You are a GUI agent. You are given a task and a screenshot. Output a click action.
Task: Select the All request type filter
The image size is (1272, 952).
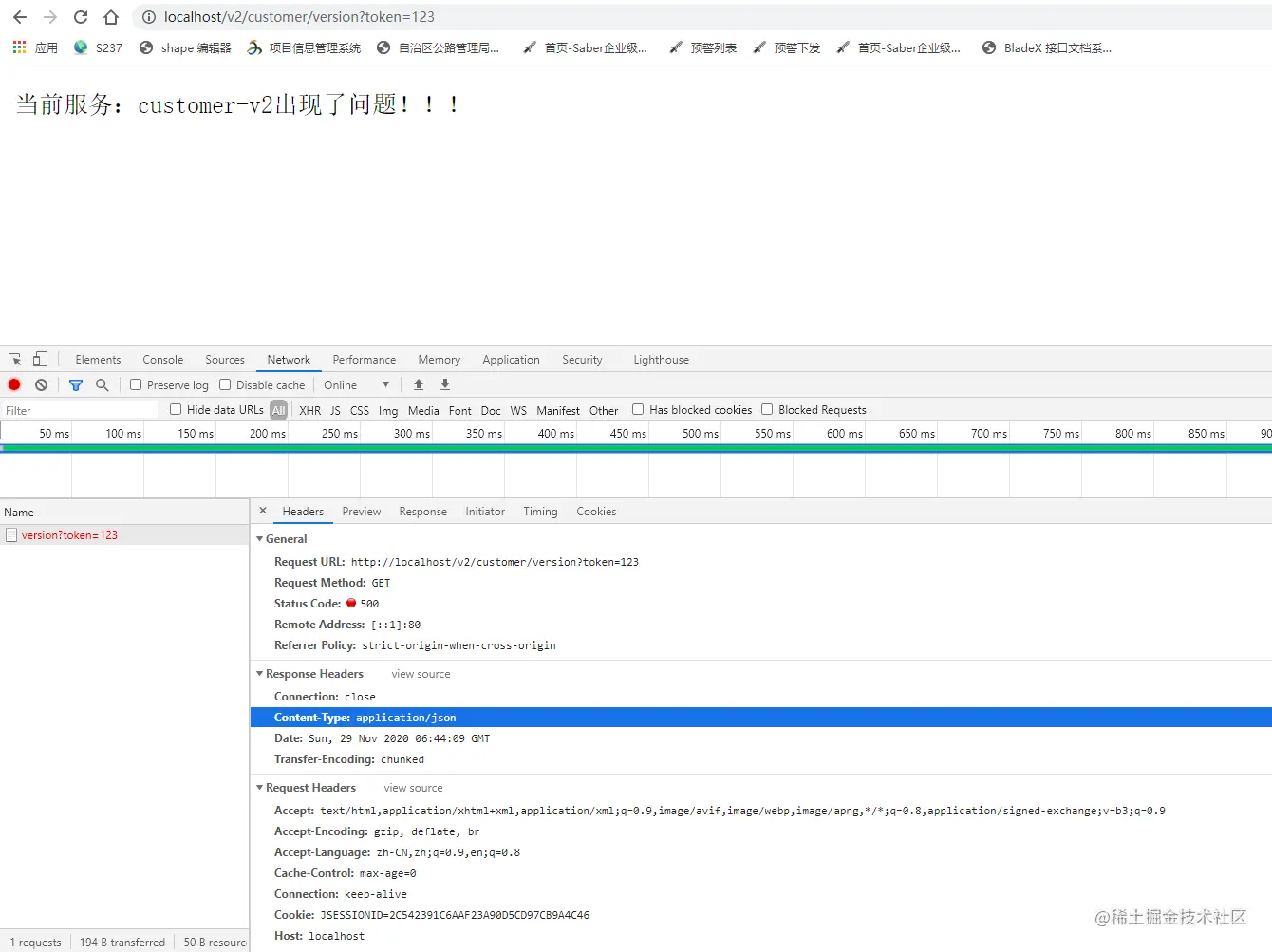point(278,410)
